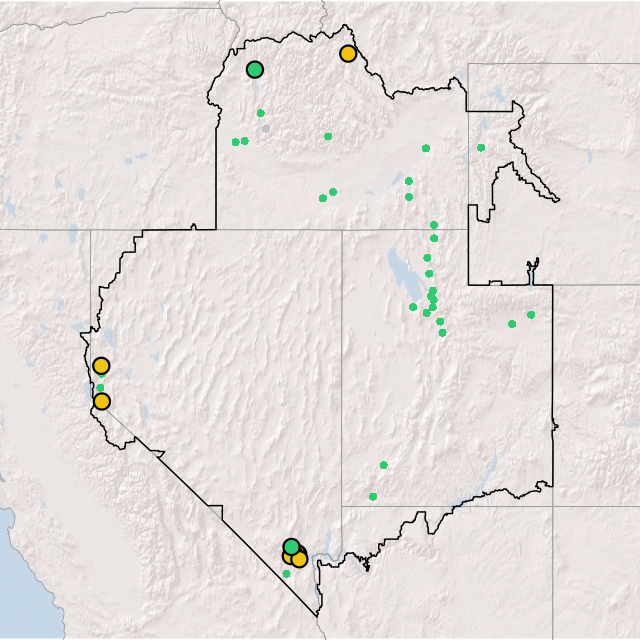Select the large green circle marker in the north
The width and height of the screenshot is (640, 640).
[x=255, y=69]
